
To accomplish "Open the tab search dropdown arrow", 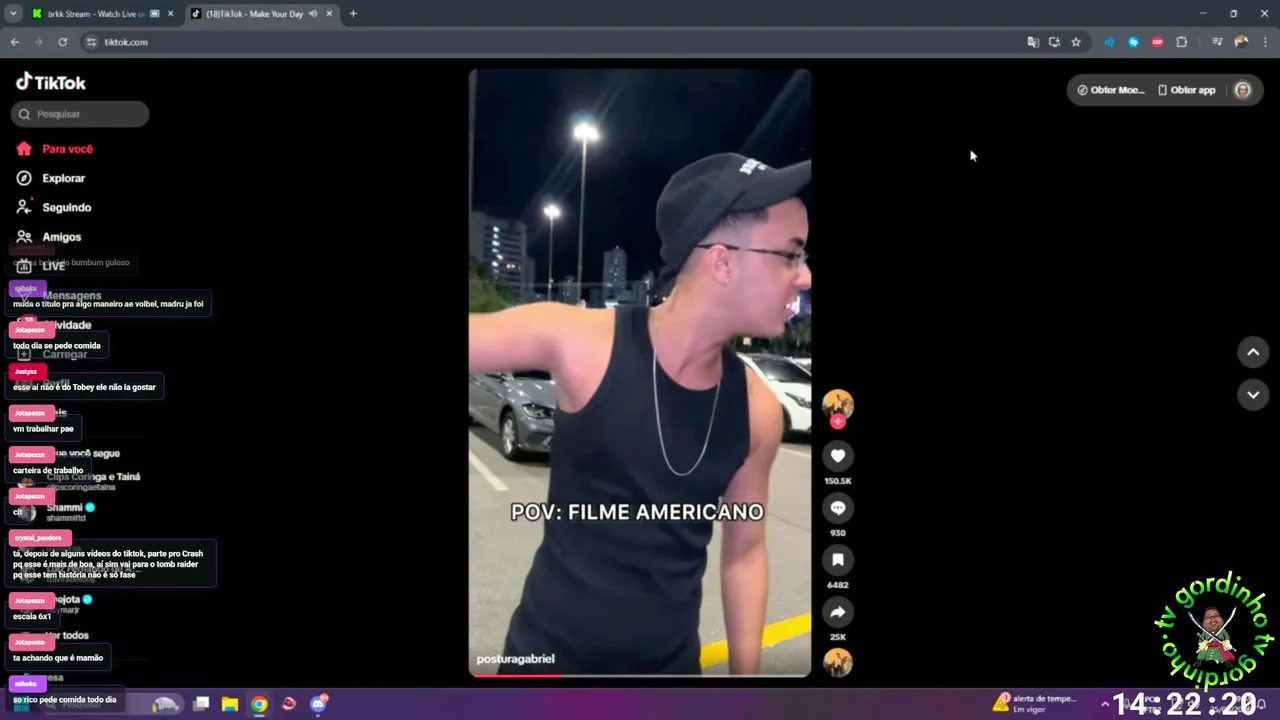I will pos(13,14).
